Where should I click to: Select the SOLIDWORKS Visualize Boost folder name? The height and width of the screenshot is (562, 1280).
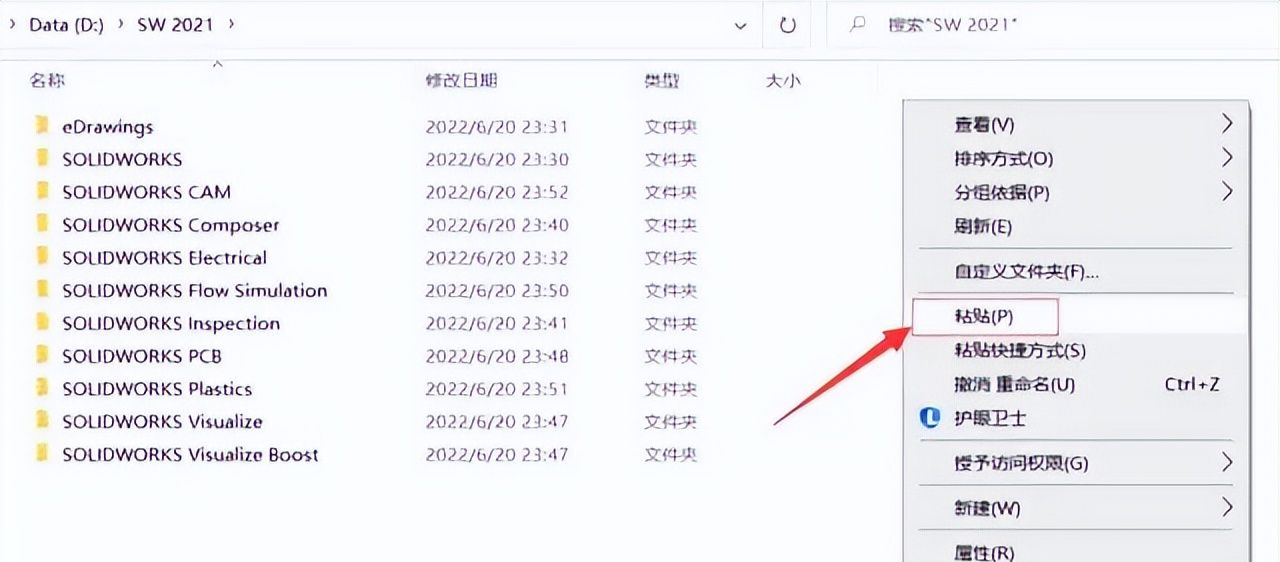tap(190, 454)
